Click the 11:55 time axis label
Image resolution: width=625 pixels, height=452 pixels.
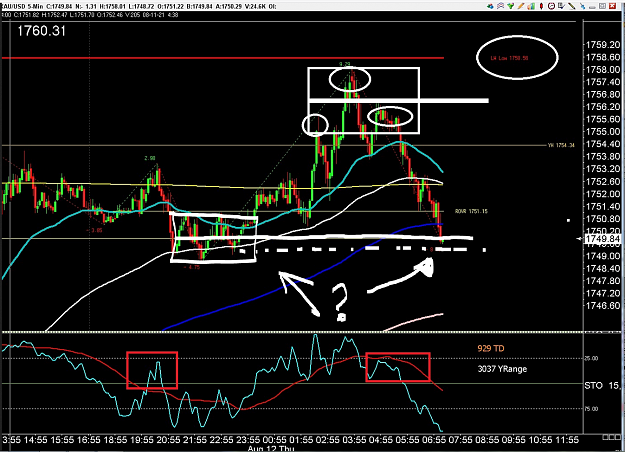click(566, 440)
